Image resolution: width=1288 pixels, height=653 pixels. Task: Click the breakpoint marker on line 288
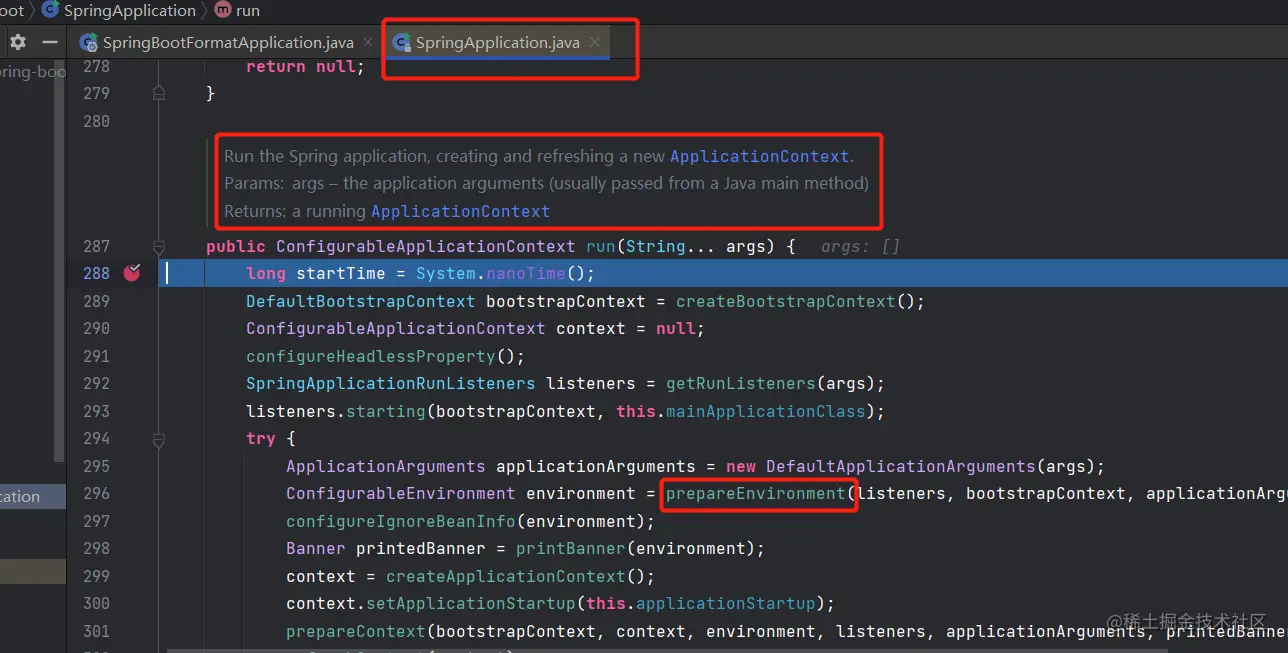[x=131, y=273]
